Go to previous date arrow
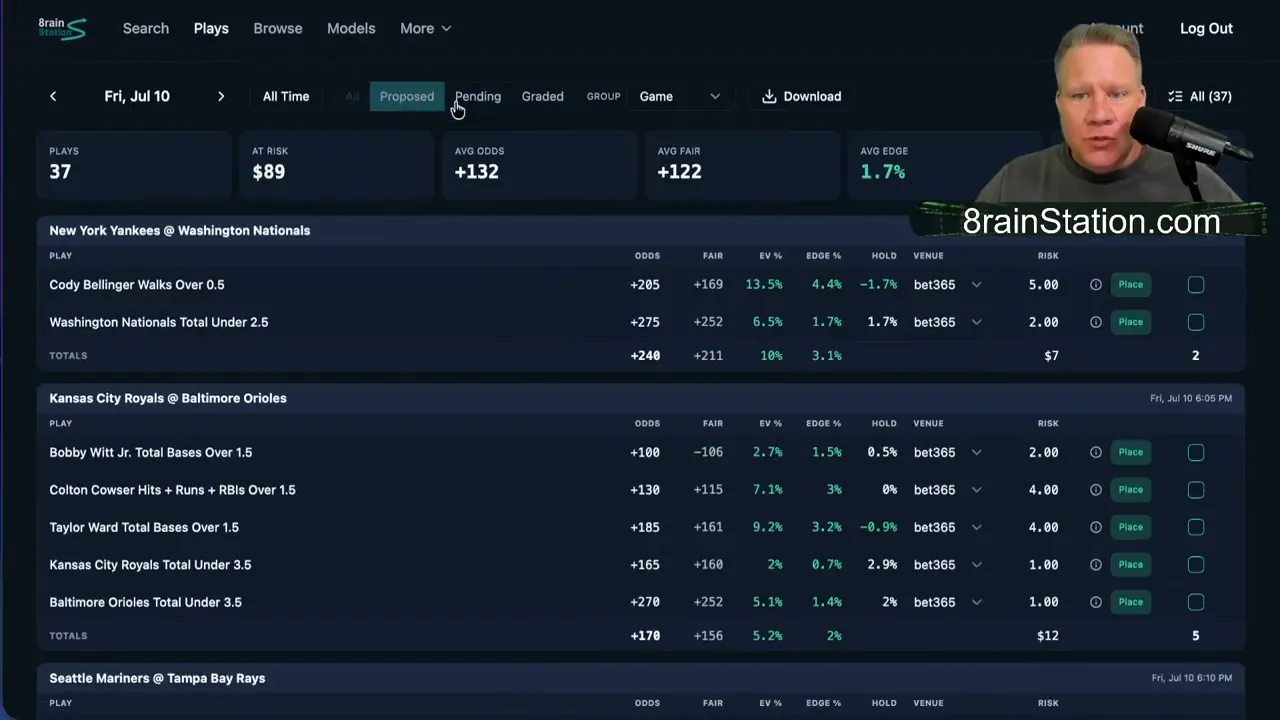This screenshot has height=720, width=1280. click(53, 96)
